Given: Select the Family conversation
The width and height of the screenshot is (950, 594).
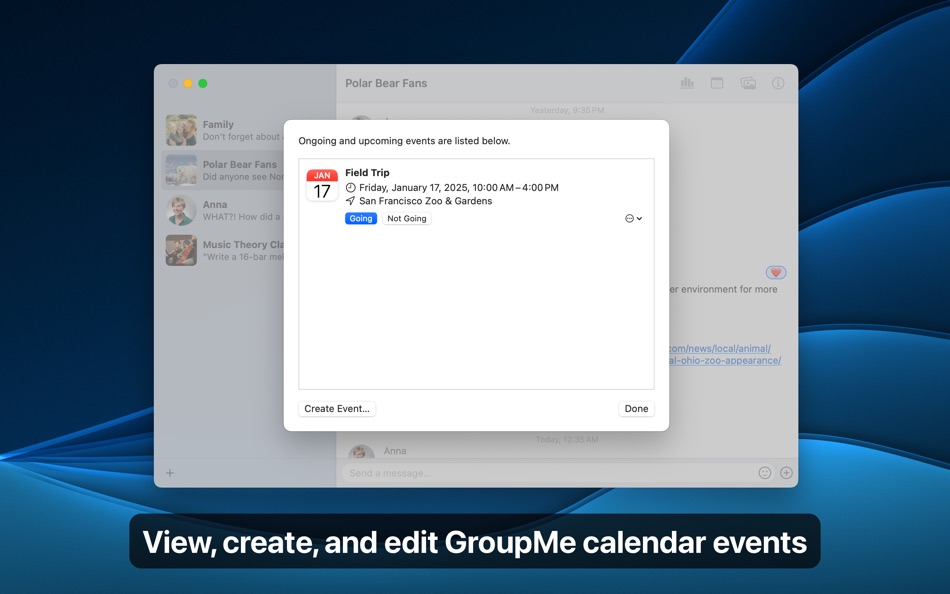Looking at the screenshot, I should 224,130.
